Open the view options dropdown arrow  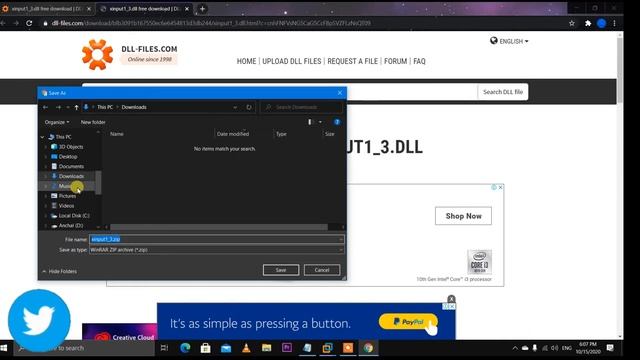point(320,122)
